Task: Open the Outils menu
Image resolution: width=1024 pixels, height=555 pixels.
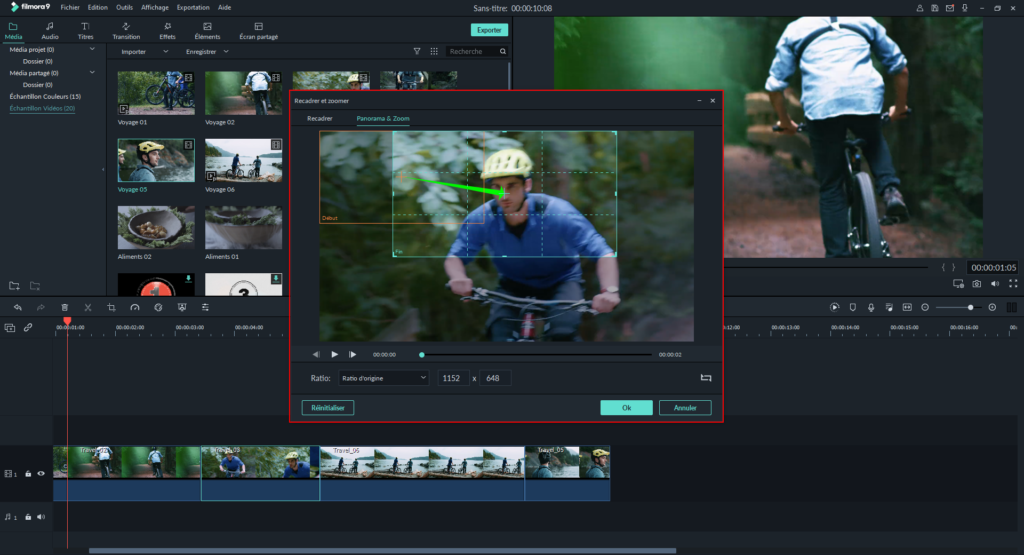Action: tap(124, 8)
